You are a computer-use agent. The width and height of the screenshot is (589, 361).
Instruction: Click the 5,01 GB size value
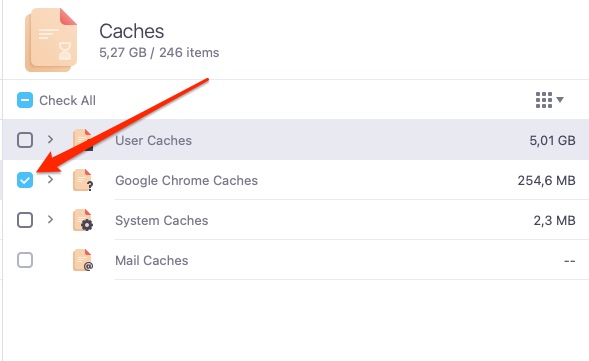(x=552, y=140)
